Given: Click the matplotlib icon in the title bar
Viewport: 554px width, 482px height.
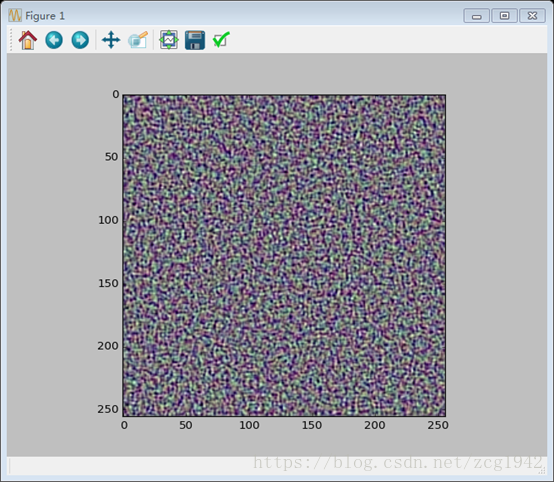Looking at the screenshot, I should 15,16.
